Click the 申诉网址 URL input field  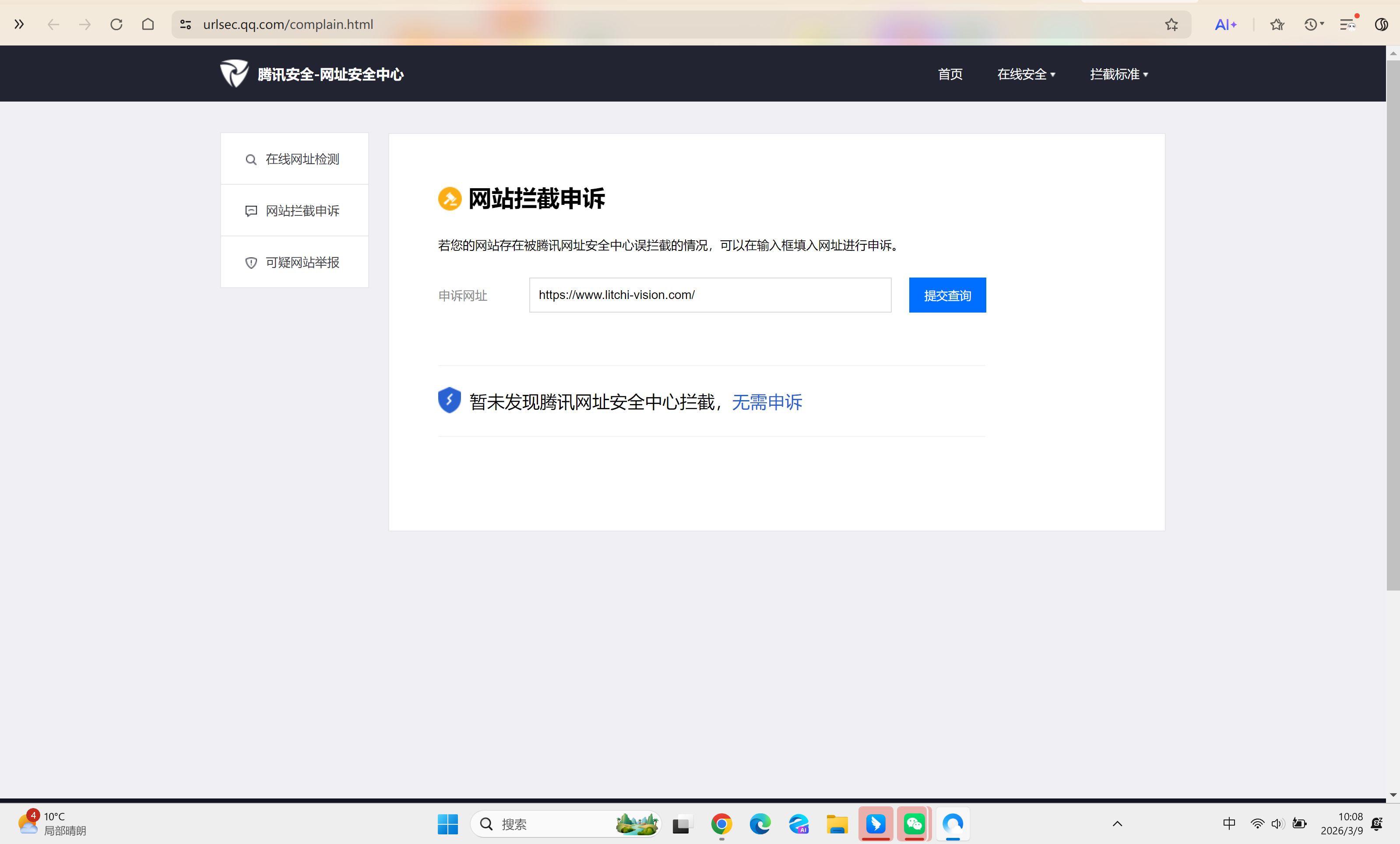coord(710,295)
